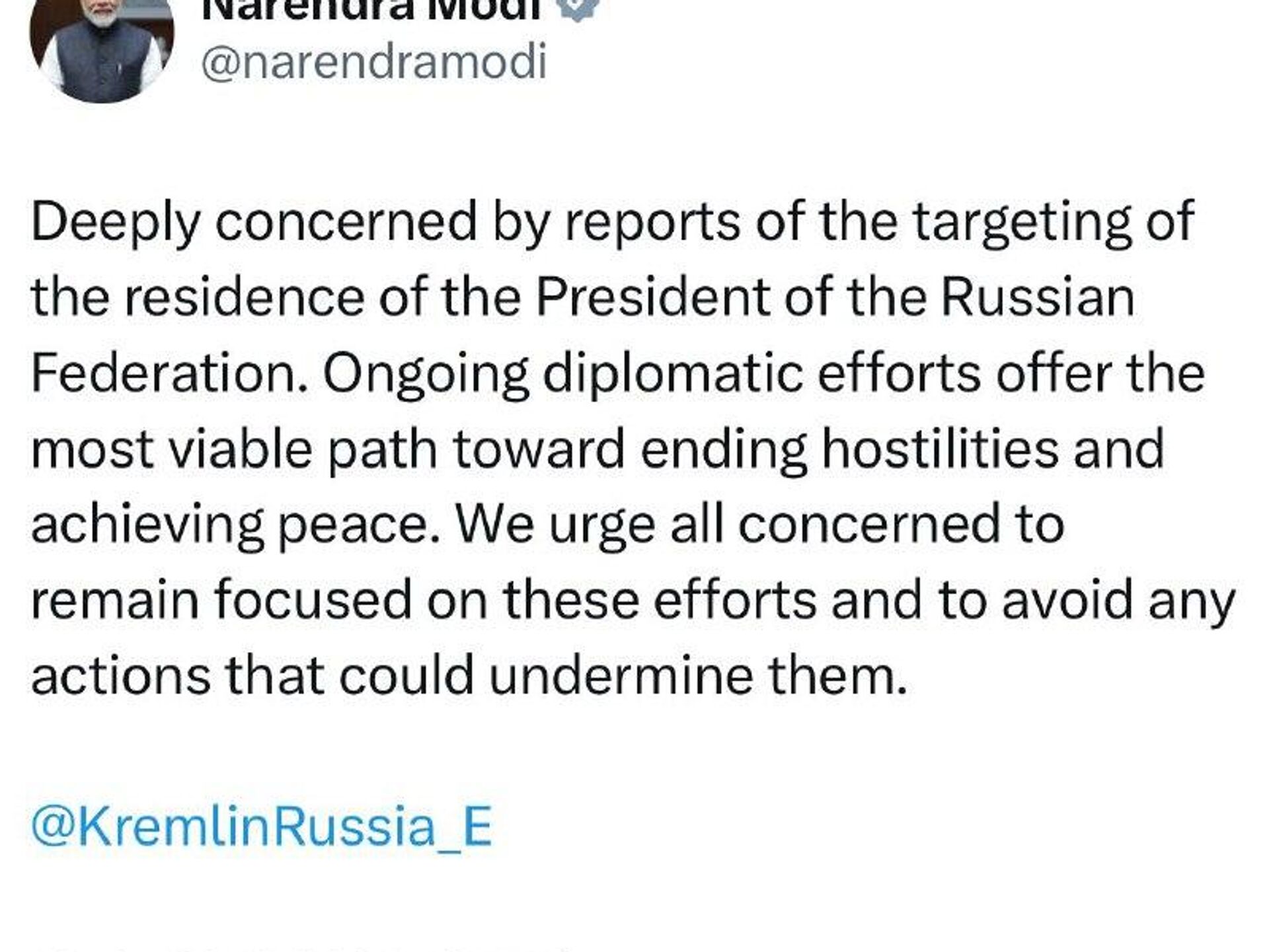Click the word "Federation." in the post
Image resolution: width=1269 pixels, height=952 pixels.
170,373
